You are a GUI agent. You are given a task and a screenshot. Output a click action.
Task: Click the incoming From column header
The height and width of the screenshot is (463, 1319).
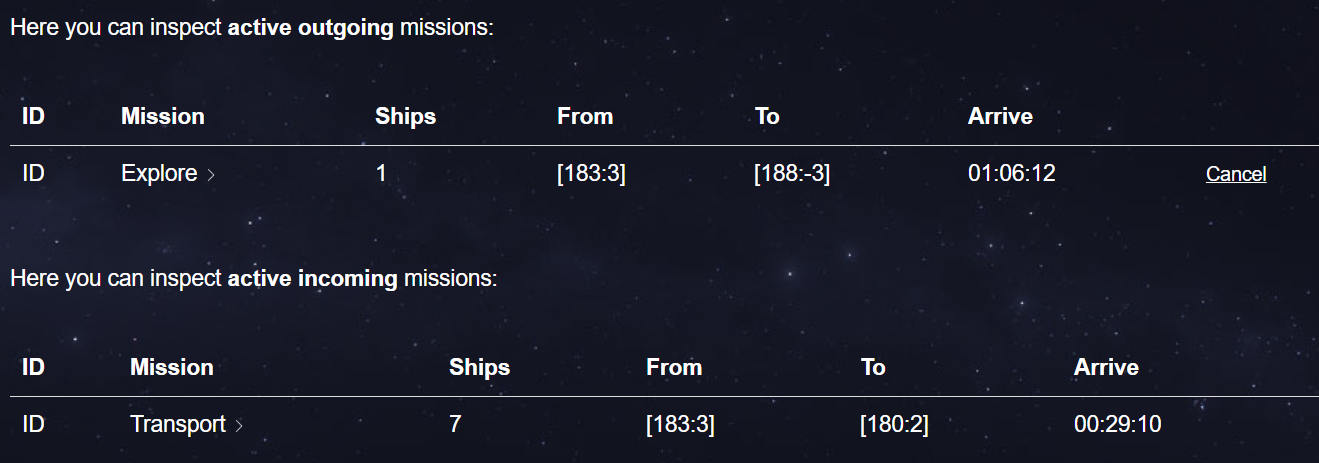coord(674,367)
